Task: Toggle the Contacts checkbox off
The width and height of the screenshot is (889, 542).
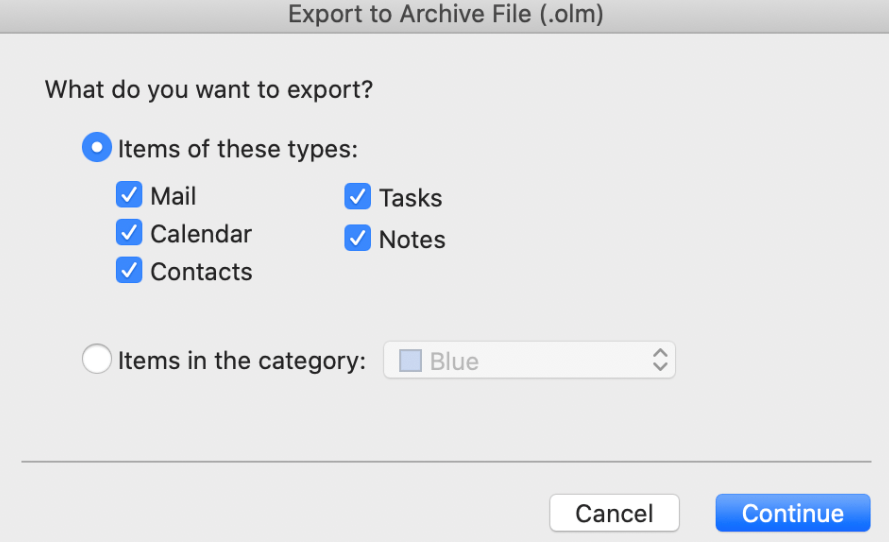Action: pos(129,270)
